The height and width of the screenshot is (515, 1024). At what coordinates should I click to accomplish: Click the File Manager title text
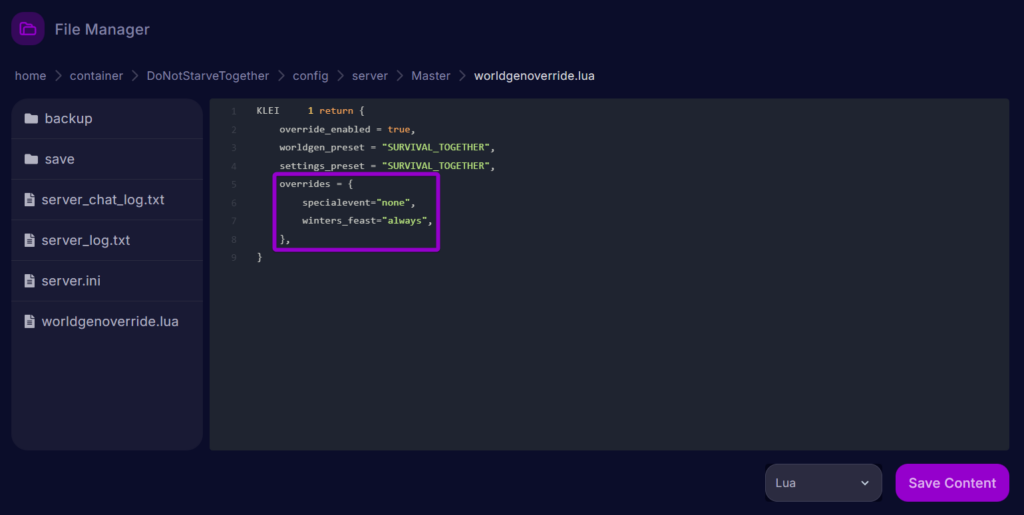[102, 30]
